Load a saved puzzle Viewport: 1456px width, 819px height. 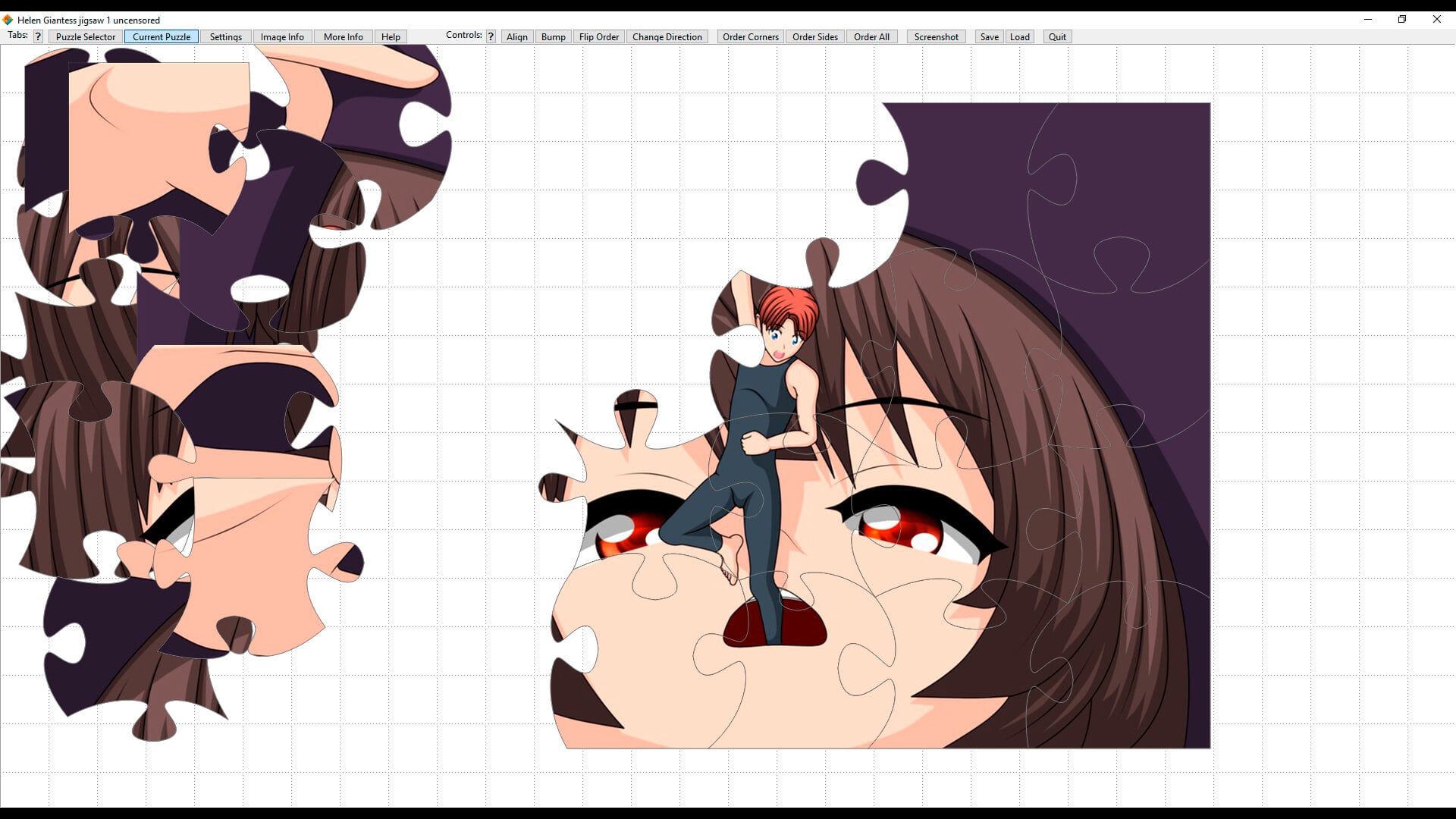point(1020,36)
